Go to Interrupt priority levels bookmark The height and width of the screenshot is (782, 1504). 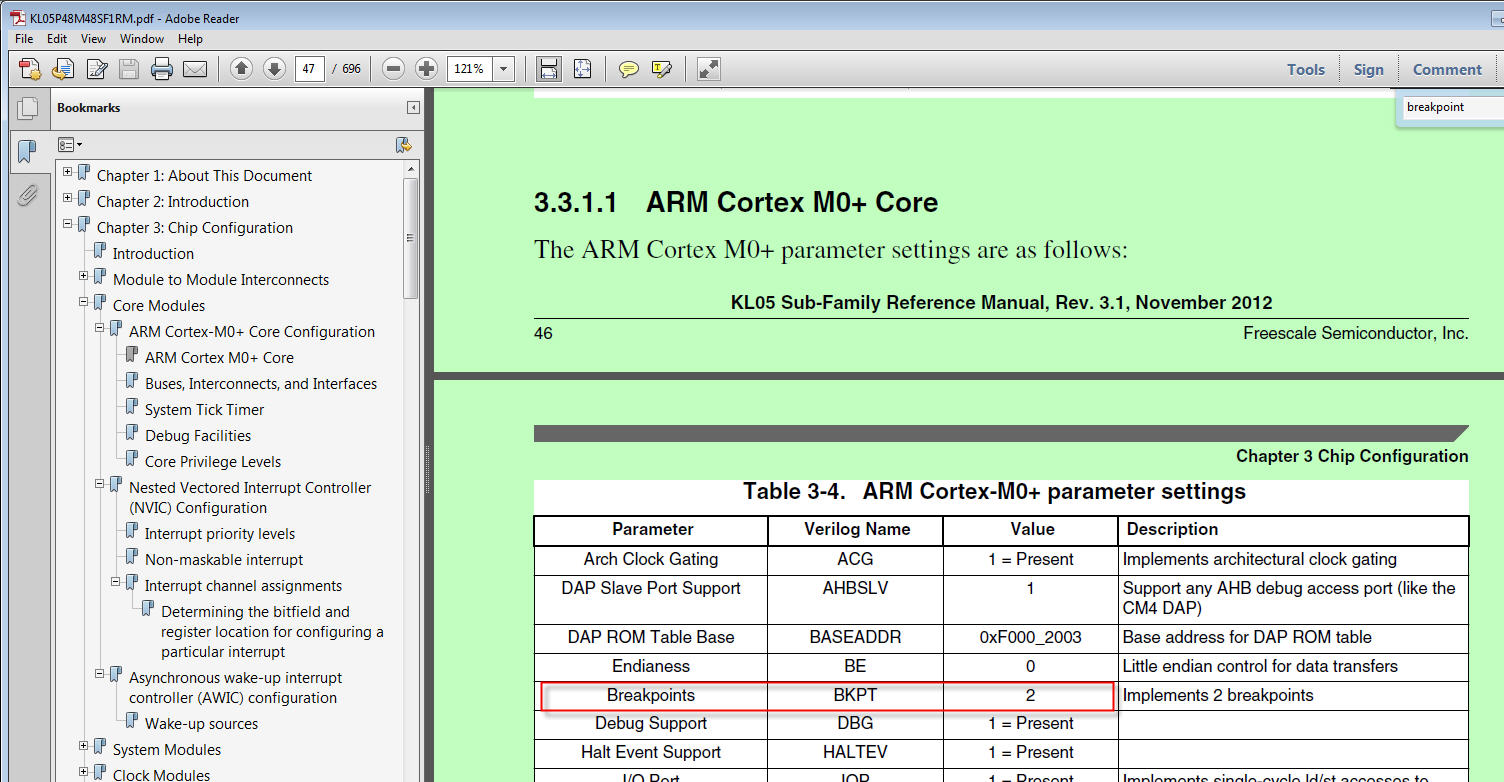(x=220, y=533)
